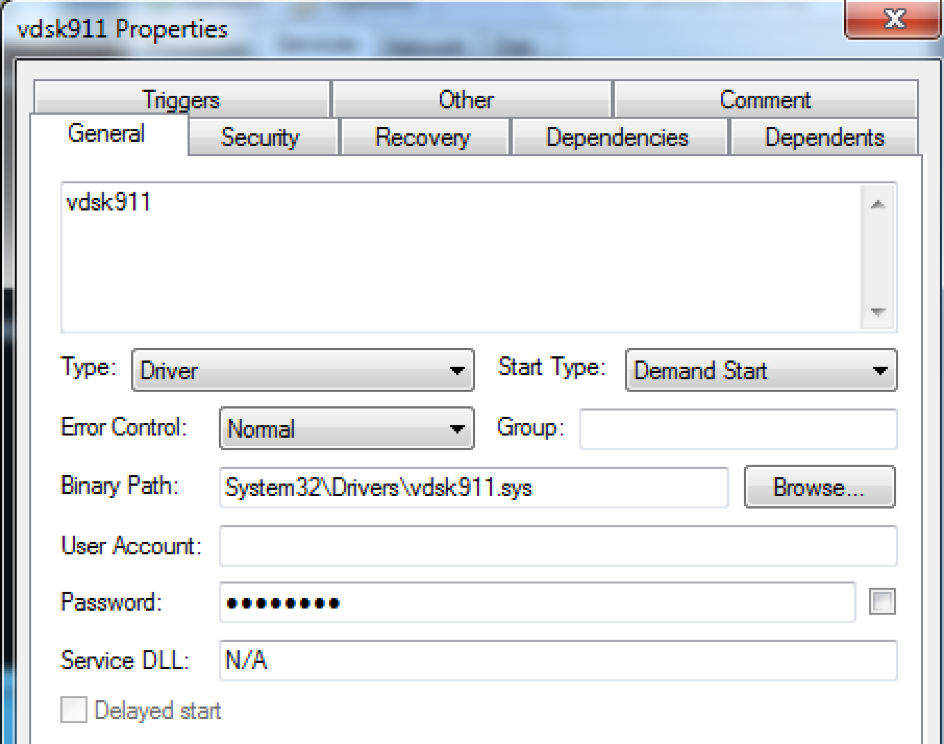Click the Group text field
944x744 pixels.
[x=738, y=429]
